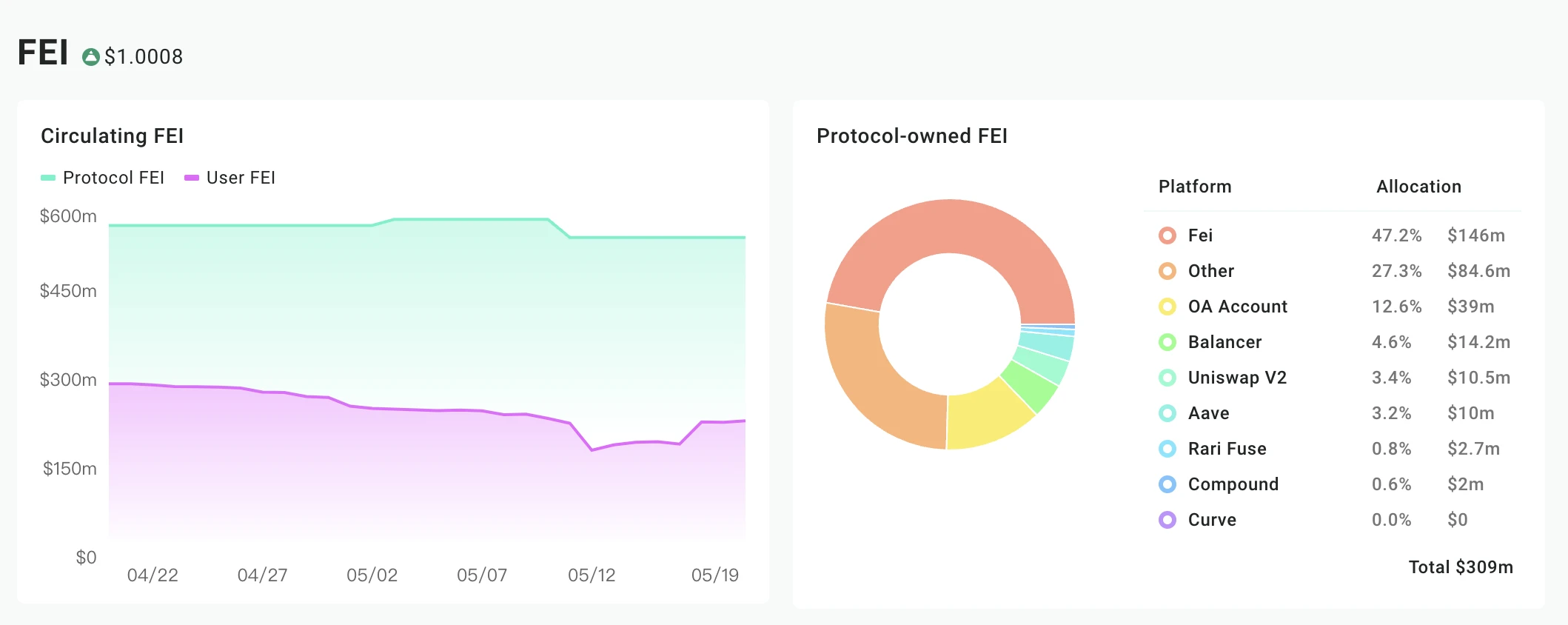Click the Fei platform ring icon
This screenshot has width=1568, height=625.
[1167, 235]
